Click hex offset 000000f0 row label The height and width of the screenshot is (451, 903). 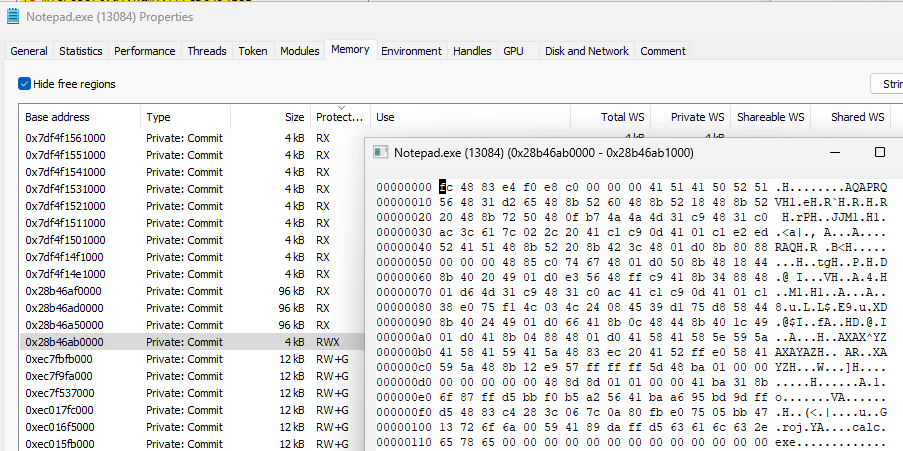tap(404, 412)
